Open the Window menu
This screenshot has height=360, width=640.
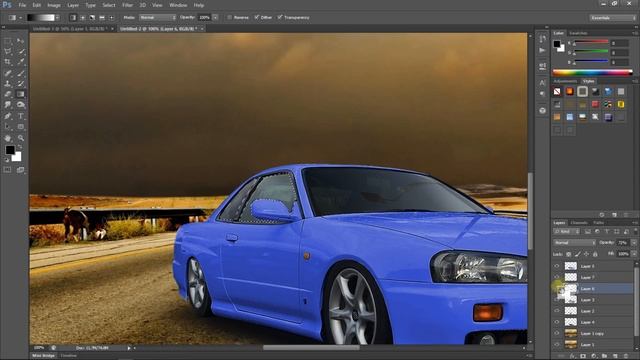178,5
